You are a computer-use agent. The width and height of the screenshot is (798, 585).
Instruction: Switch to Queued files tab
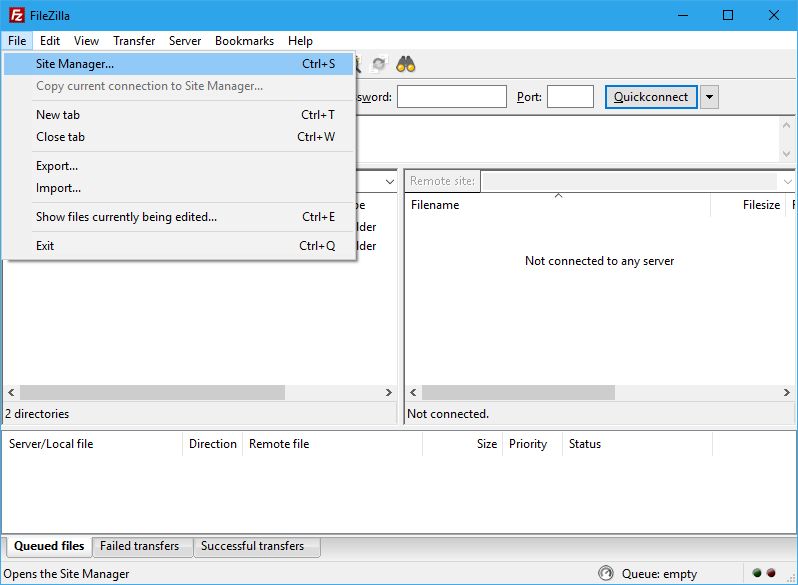point(49,546)
